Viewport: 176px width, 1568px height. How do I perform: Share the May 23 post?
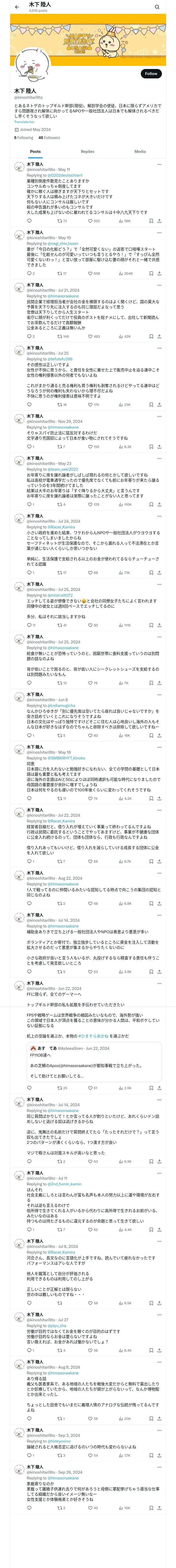tap(159, 505)
